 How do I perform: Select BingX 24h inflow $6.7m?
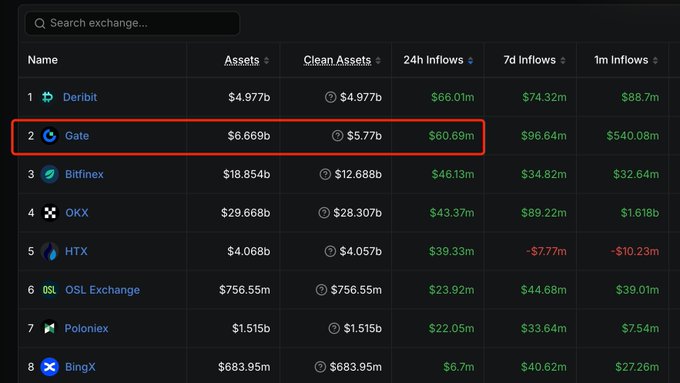coord(458,367)
